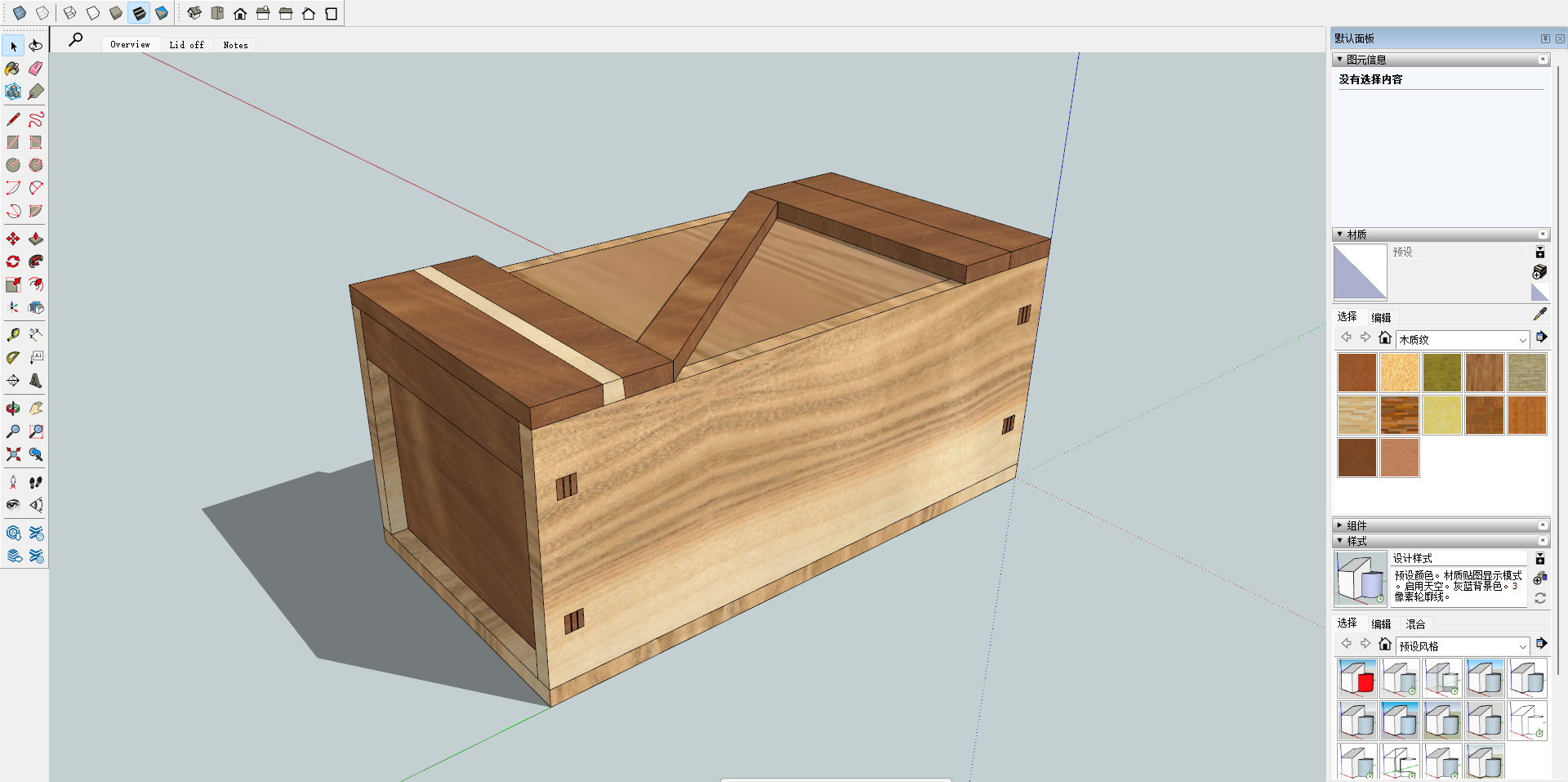The height and width of the screenshot is (782, 1568).
Task: Pick the first brown wood material swatch
Action: tap(1356, 373)
